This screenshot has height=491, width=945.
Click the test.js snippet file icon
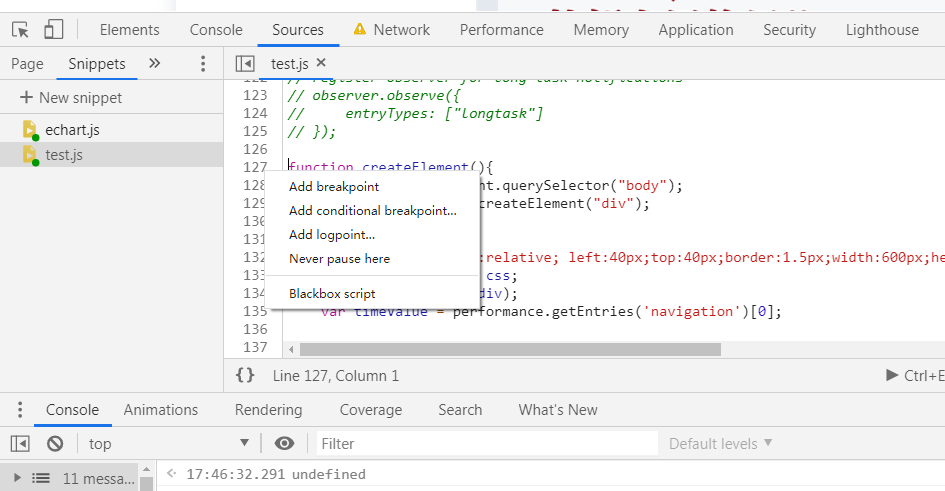point(30,154)
